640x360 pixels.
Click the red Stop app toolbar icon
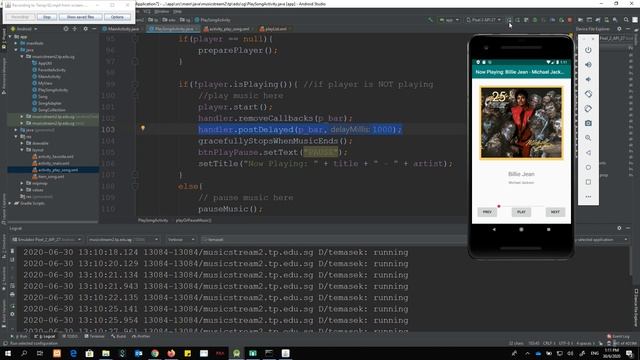point(570,20)
